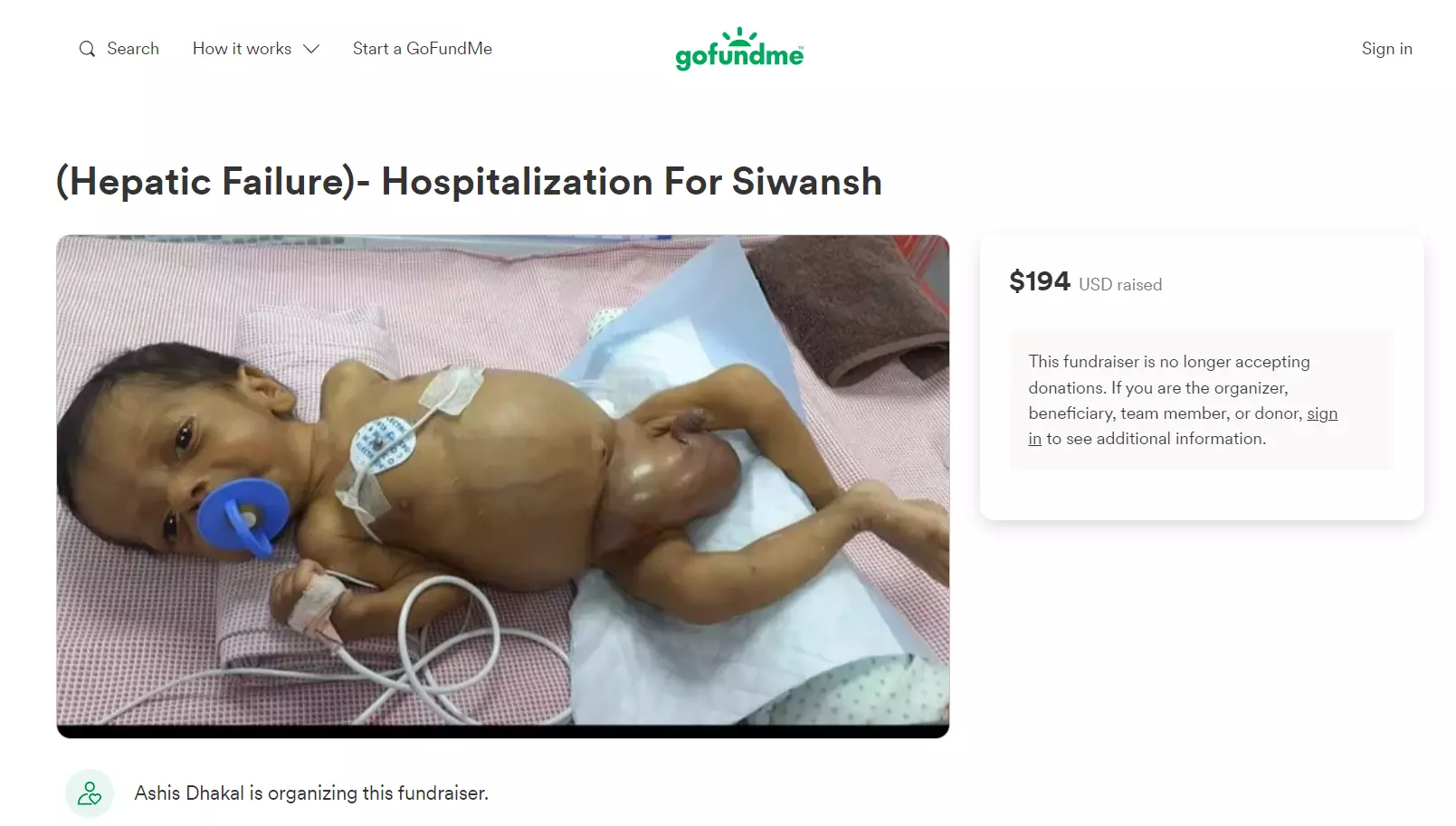
Task: Select Start a GoFundMe in the header
Action: pos(423,49)
